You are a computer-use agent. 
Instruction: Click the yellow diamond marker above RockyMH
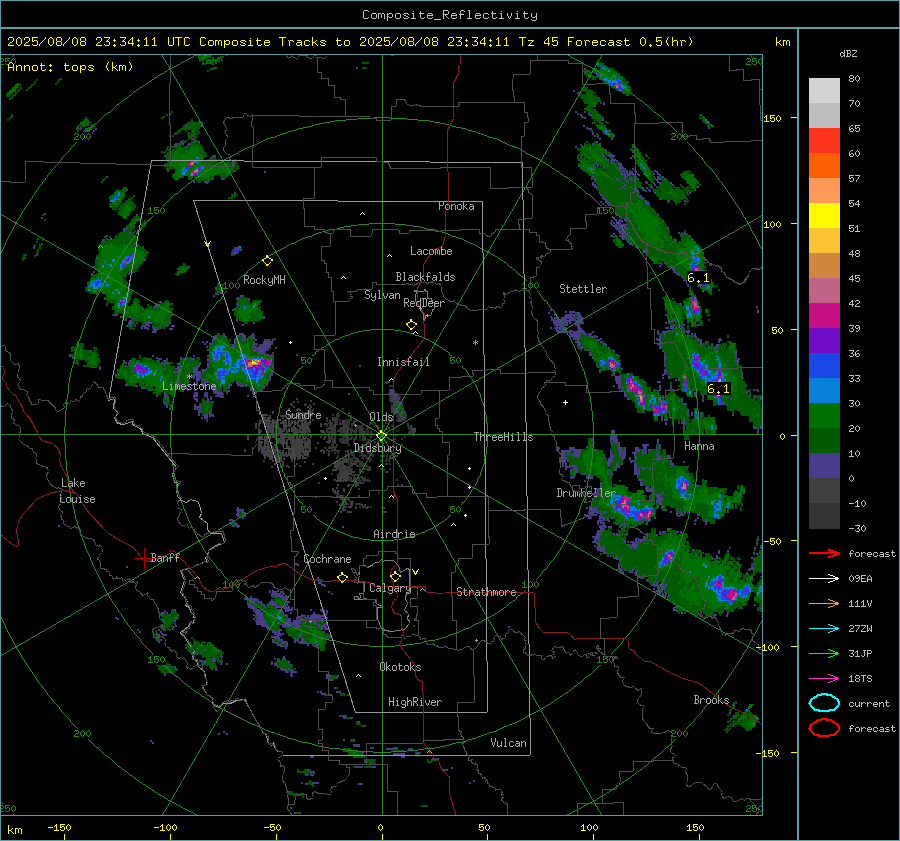267,261
